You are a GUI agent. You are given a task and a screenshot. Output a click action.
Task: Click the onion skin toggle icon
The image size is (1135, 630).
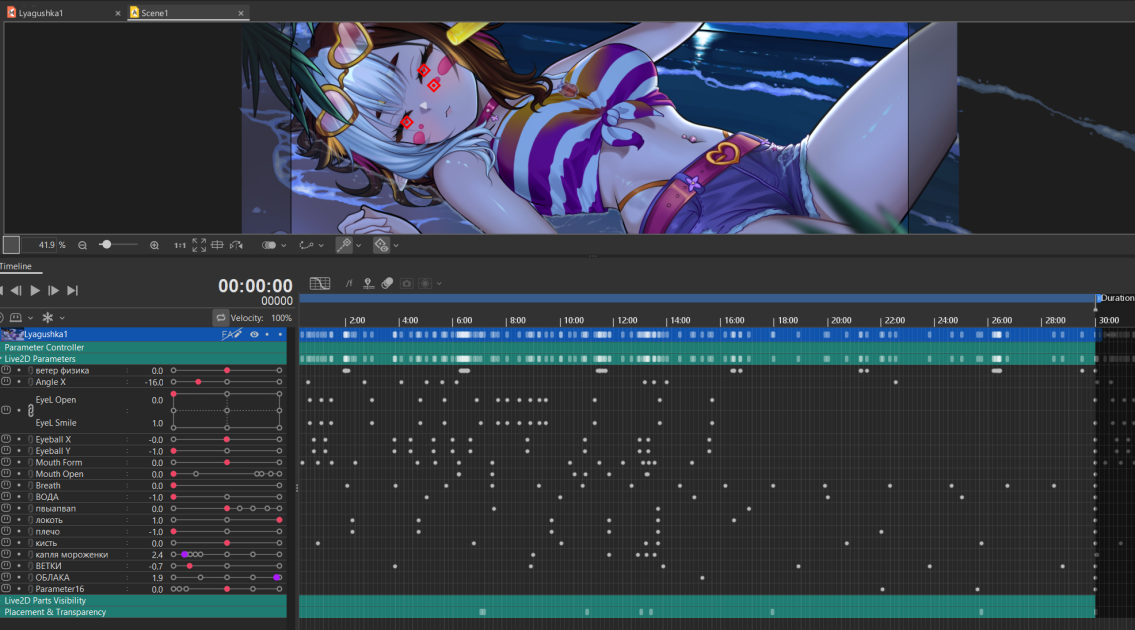269,245
